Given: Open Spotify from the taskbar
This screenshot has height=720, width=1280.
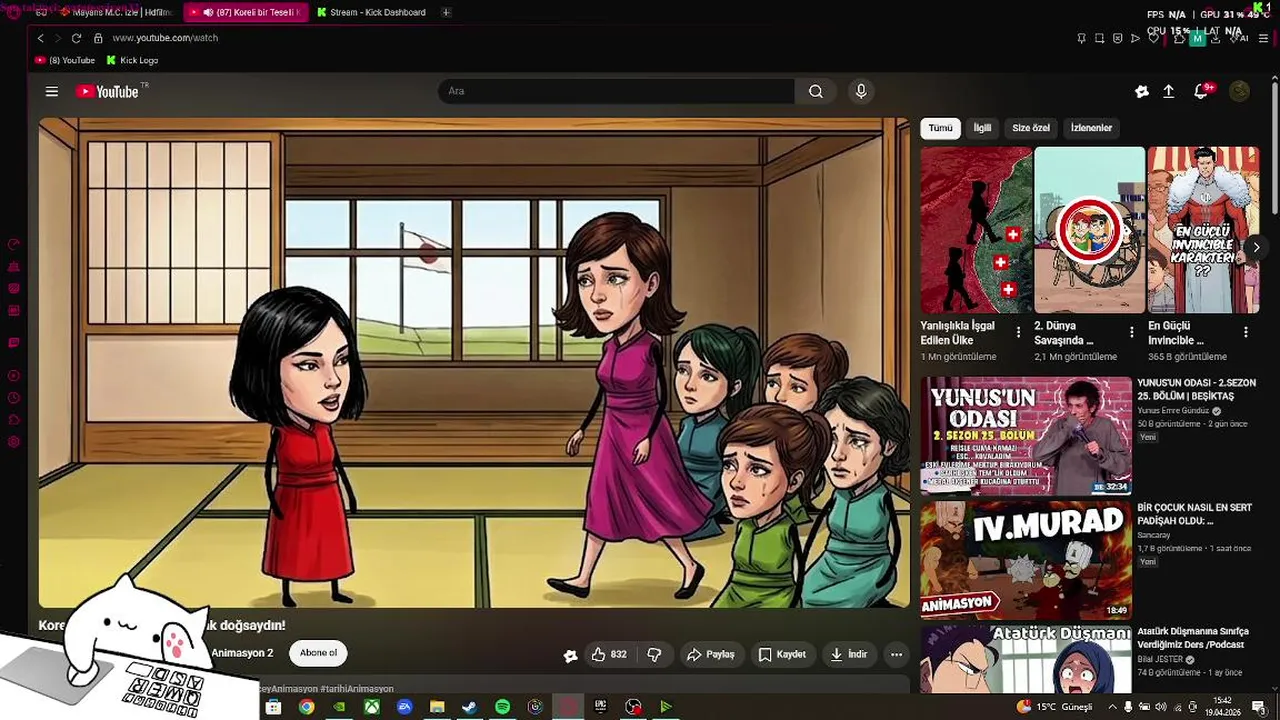Looking at the screenshot, I should coord(502,707).
